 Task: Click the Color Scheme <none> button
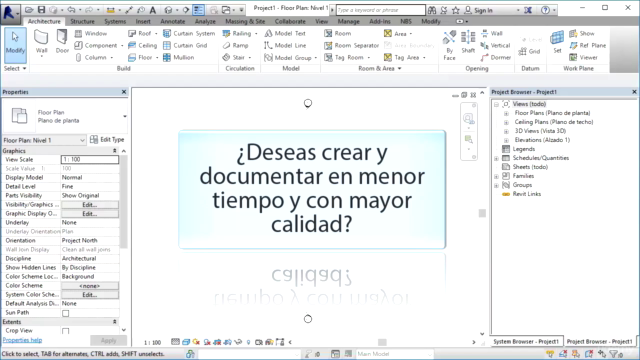coord(90,286)
